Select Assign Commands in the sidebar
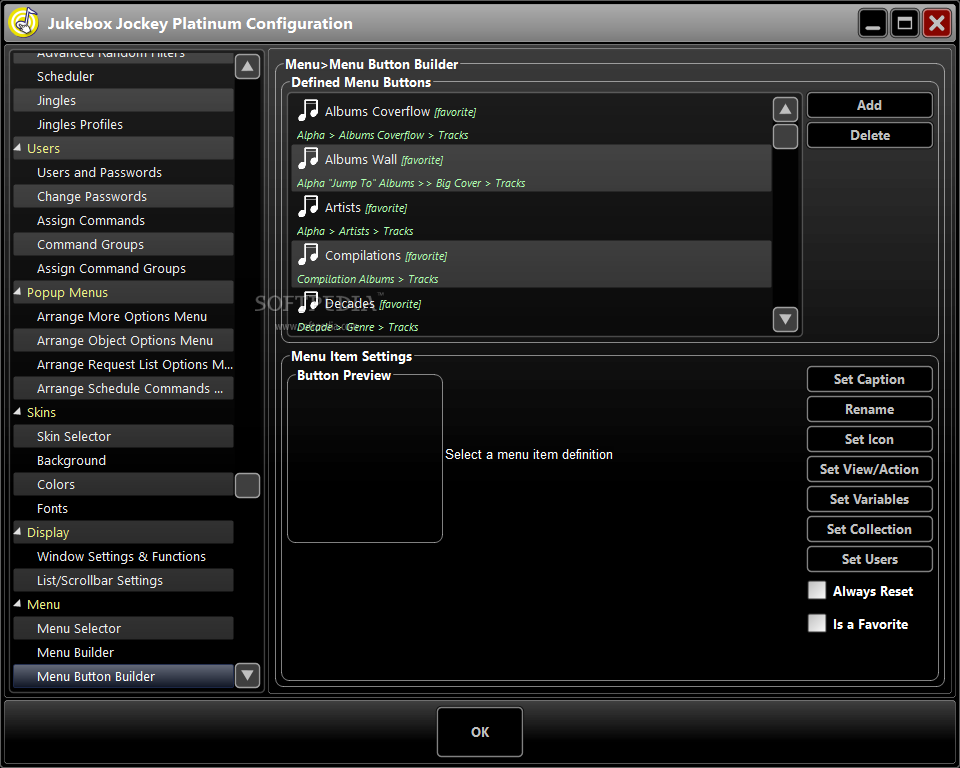The image size is (960, 768). pyautogui.click(x=124, y=220)
